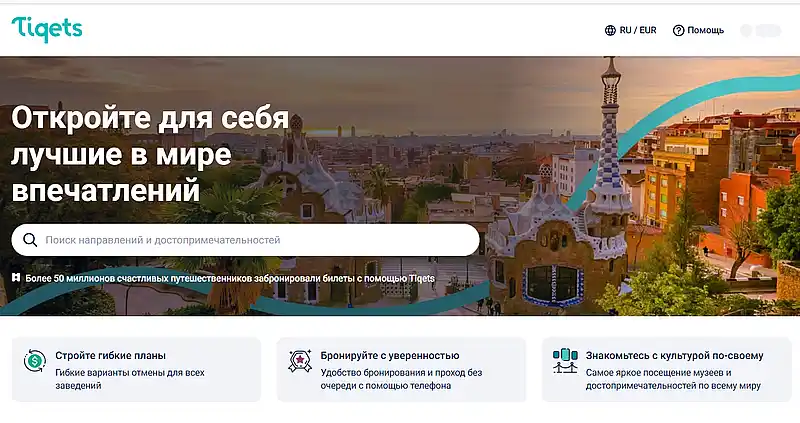The height and width of the screenshot is (423, 800).
Task: Click the profile placeholder in header
Action: (x=761, y=31)
